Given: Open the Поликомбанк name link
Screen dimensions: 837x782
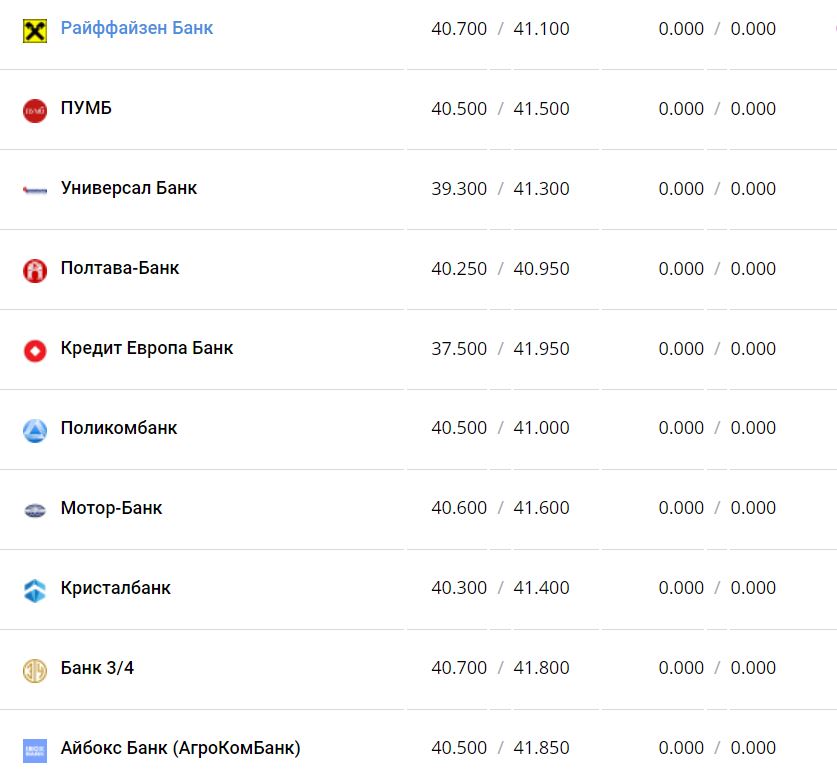Looking at the screenshot, I should point(119,428).
